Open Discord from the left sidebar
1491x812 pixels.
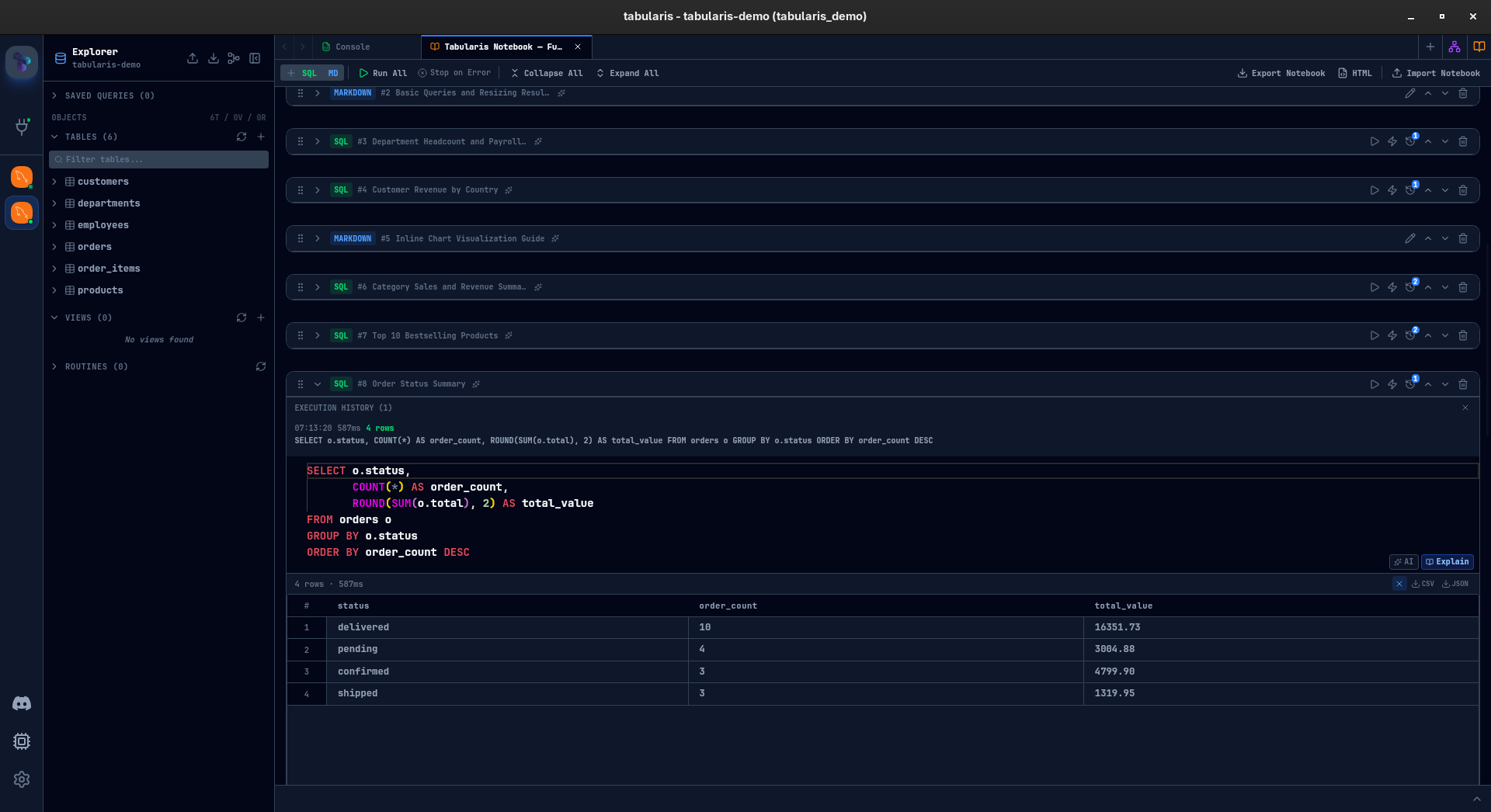click(x=22, y=703)
